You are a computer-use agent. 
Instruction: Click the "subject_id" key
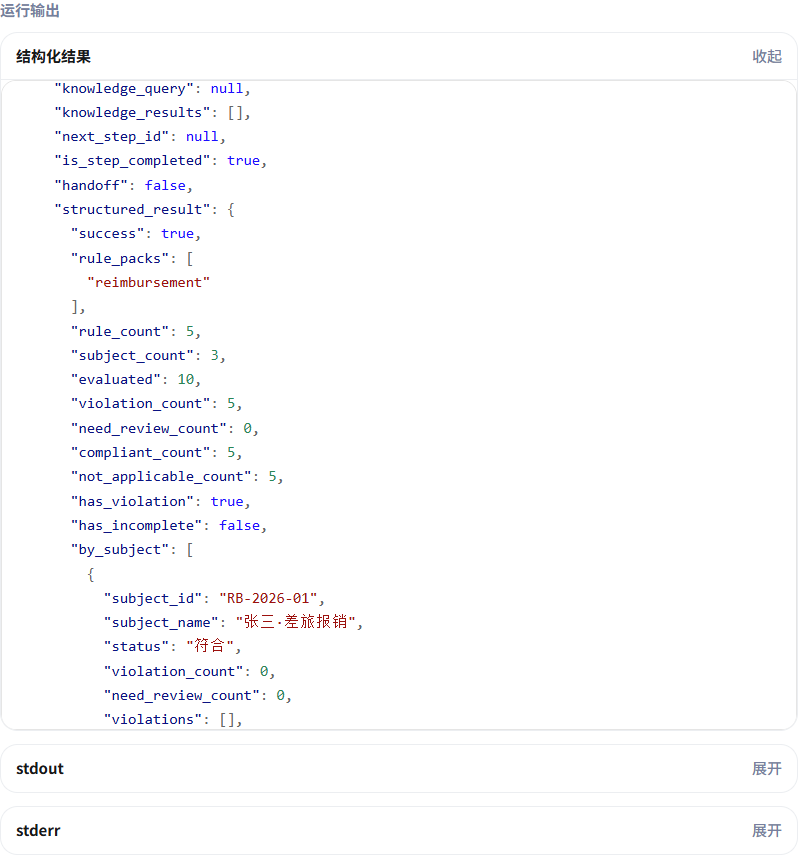153,599
